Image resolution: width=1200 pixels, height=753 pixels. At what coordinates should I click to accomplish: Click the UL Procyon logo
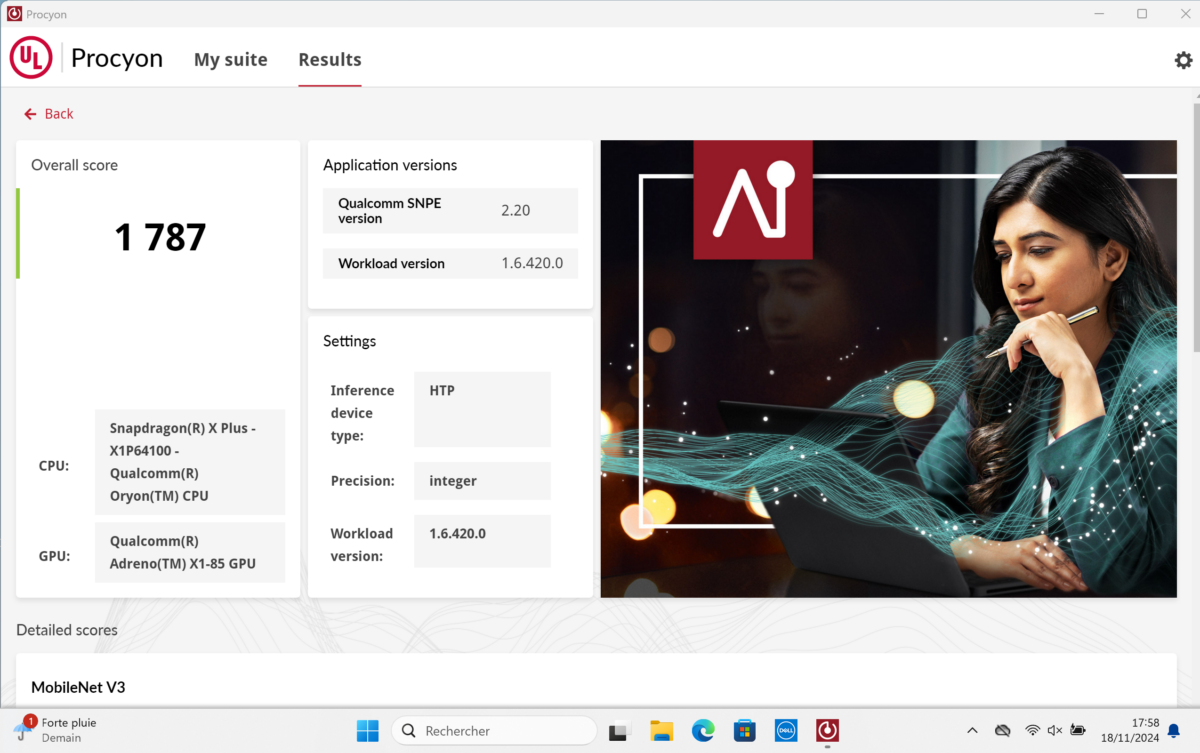pos(31,59)
